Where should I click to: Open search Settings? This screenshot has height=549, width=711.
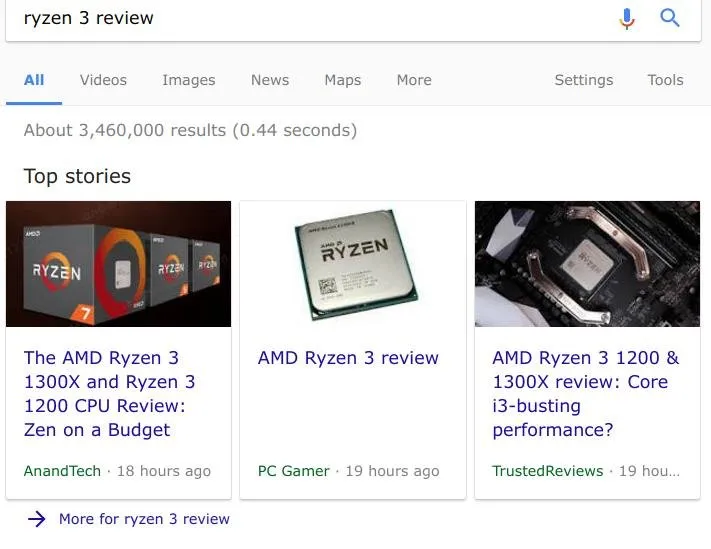coord(584,80)
